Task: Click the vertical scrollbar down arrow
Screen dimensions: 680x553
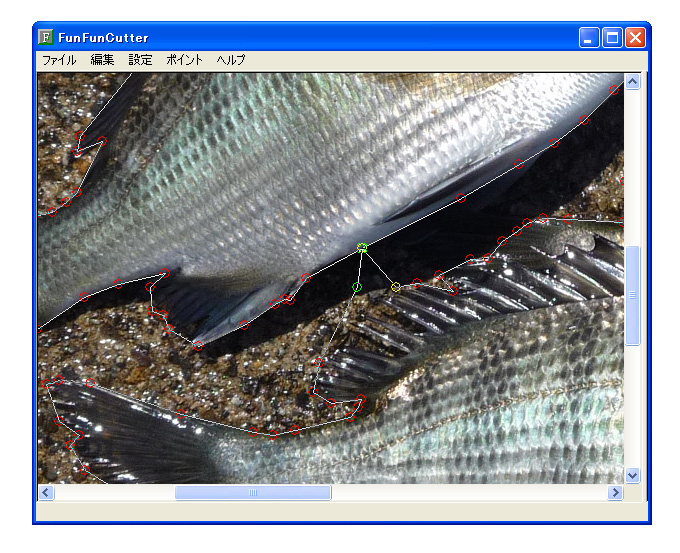Action: tap(632, 475)
